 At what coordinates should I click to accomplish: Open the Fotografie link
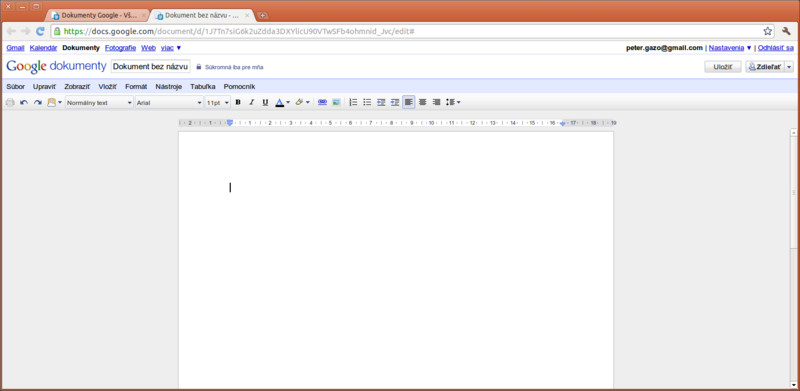tap(120, 47)
